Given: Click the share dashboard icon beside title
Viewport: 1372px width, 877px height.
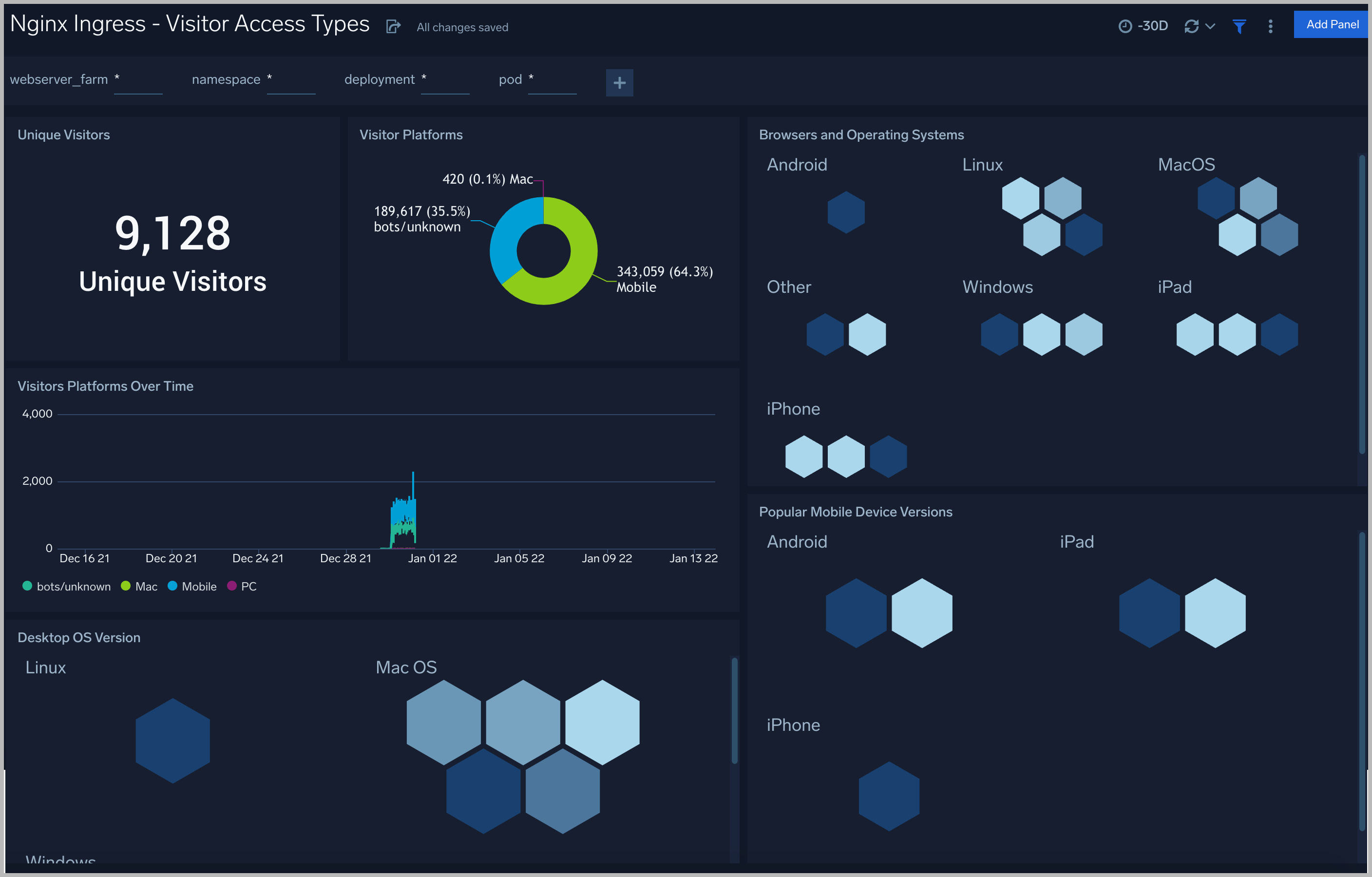Looking at the screenshot, I should tap(393, 26).
